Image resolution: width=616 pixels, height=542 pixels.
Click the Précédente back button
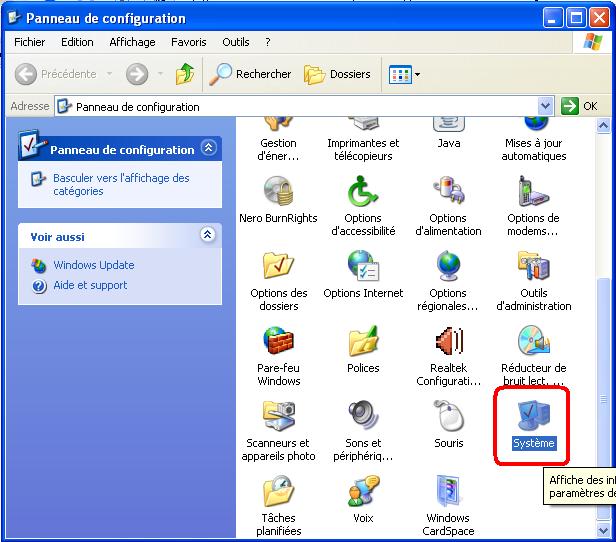click(x=56, y=74)
